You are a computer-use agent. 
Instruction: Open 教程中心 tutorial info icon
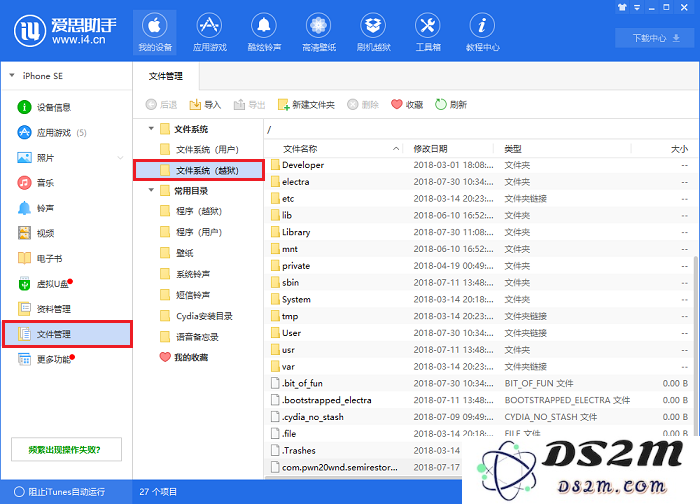[x=482, y=32]
